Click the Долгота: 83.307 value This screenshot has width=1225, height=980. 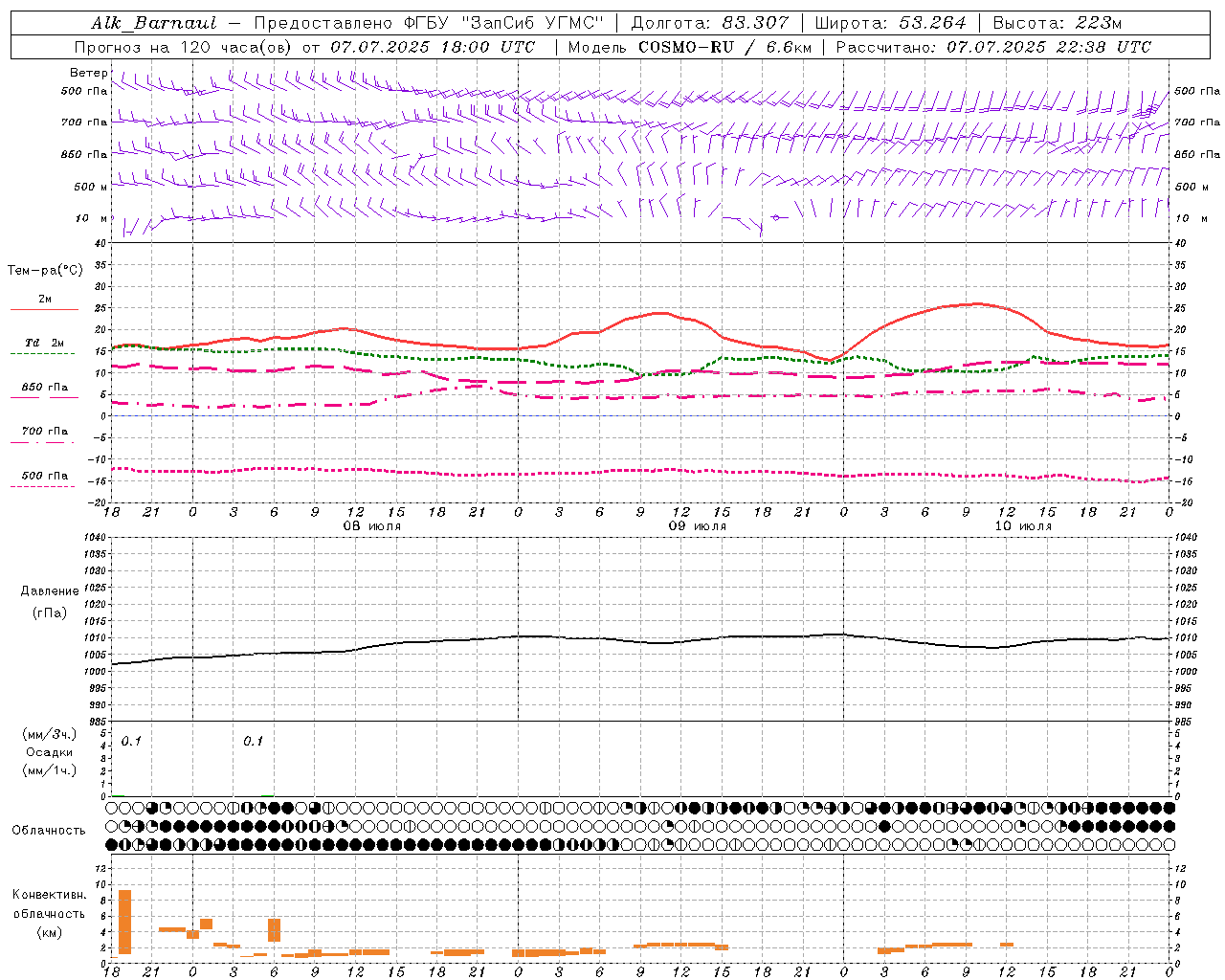pos(710,23)
